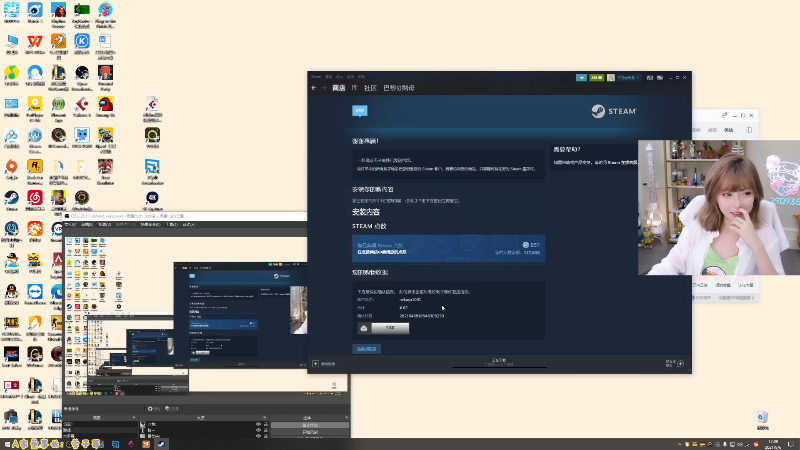Go back with Steam's back arrow

coord(314,88)
